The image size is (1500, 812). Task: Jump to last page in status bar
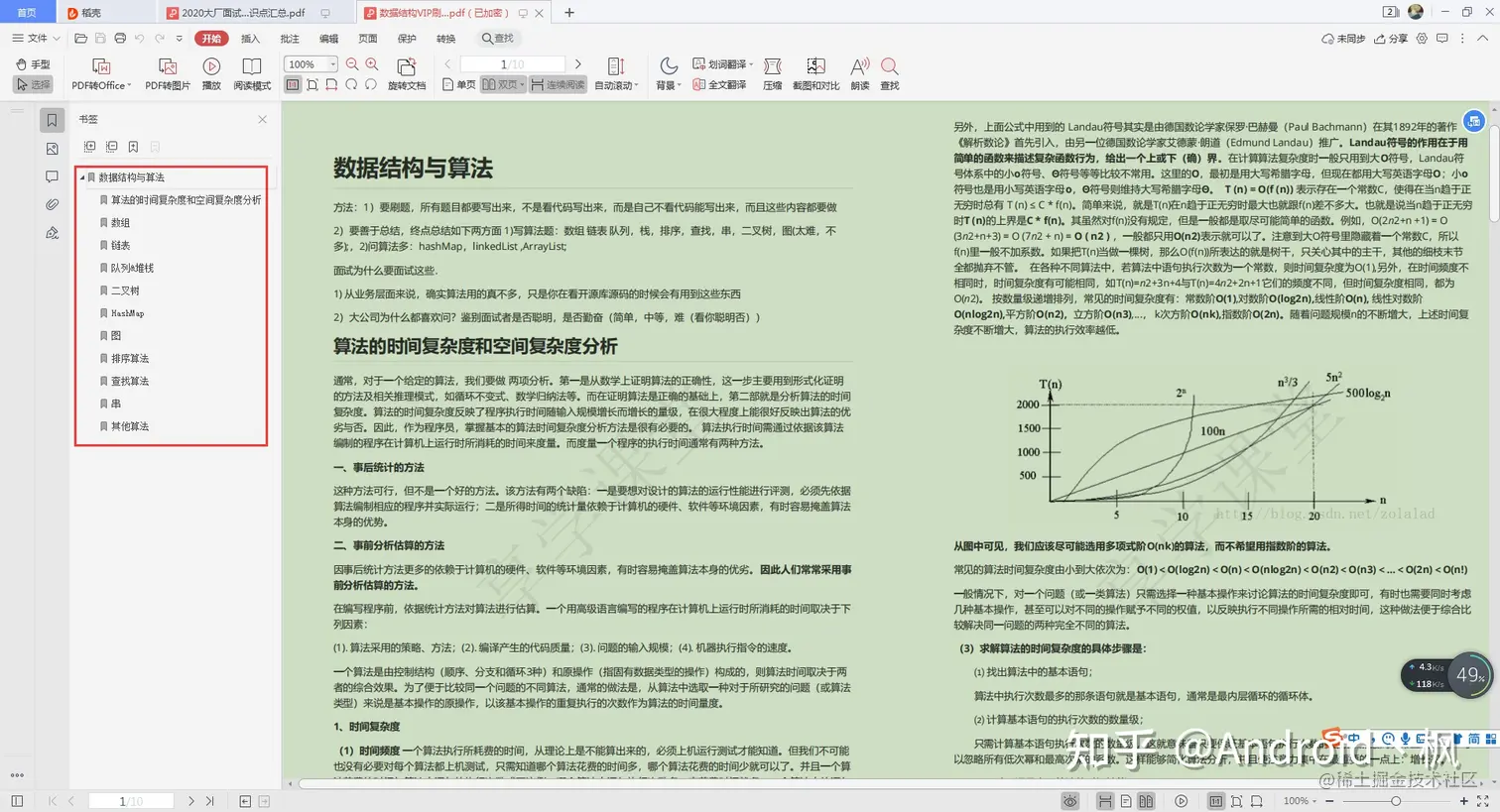[210, 801]
